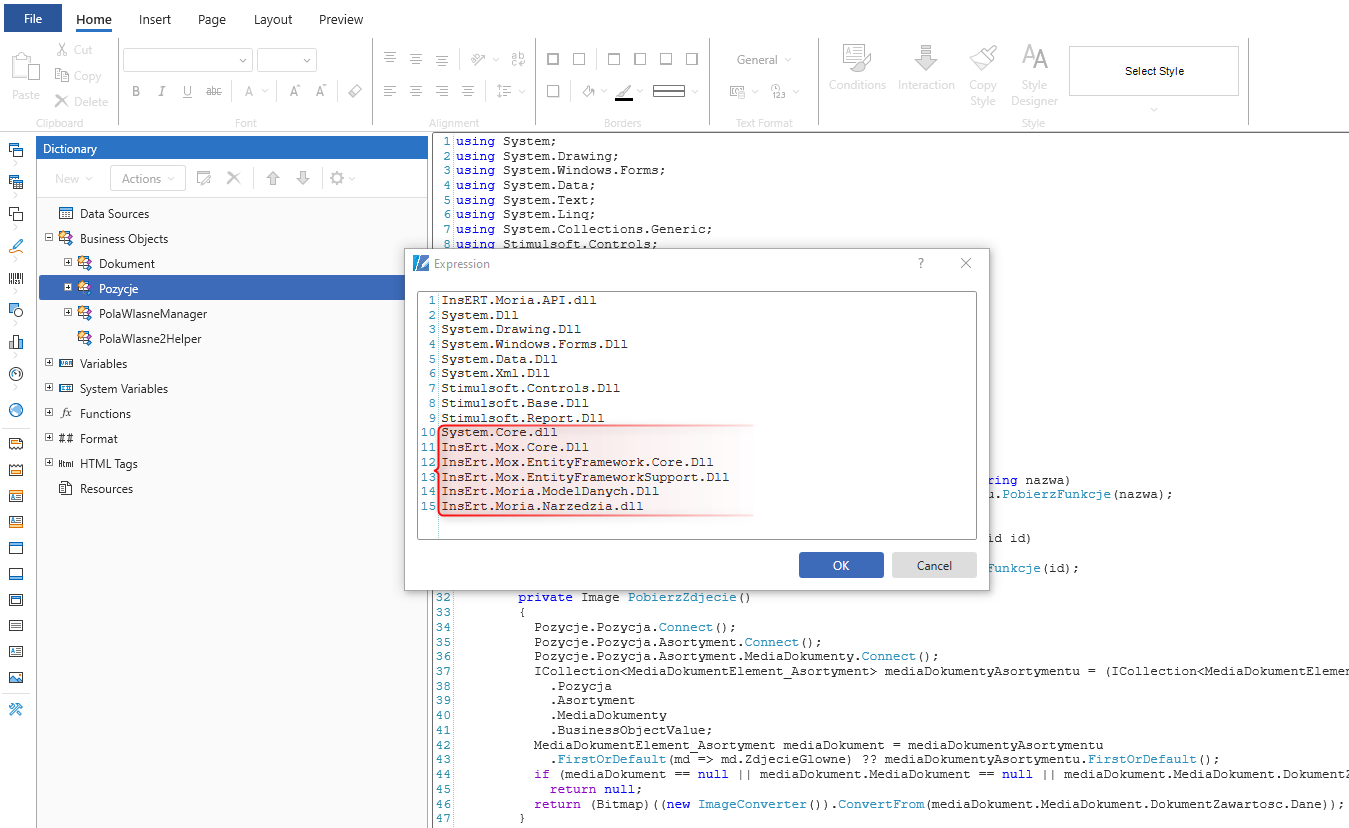Toggle underline formatting button

coord(187,91)
